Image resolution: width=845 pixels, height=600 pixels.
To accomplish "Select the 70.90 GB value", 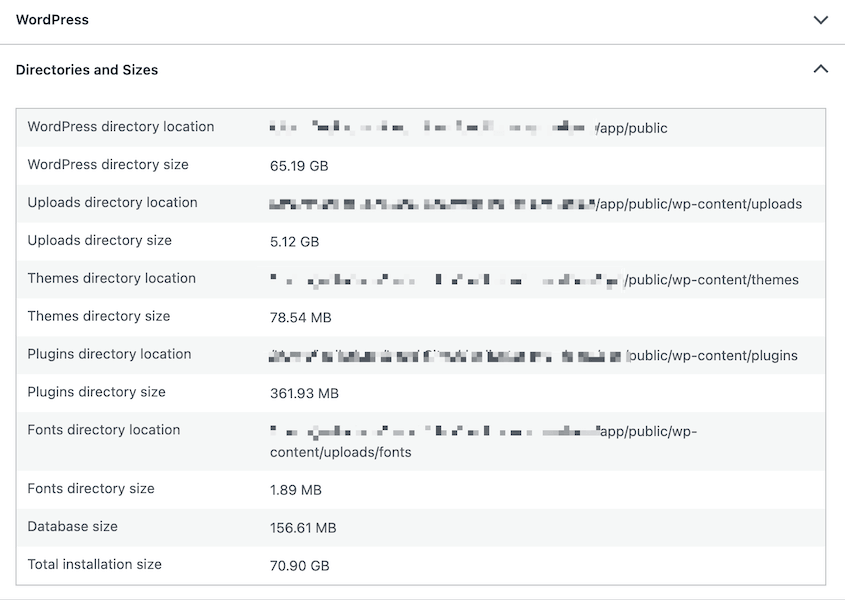I will click(300, 565).
